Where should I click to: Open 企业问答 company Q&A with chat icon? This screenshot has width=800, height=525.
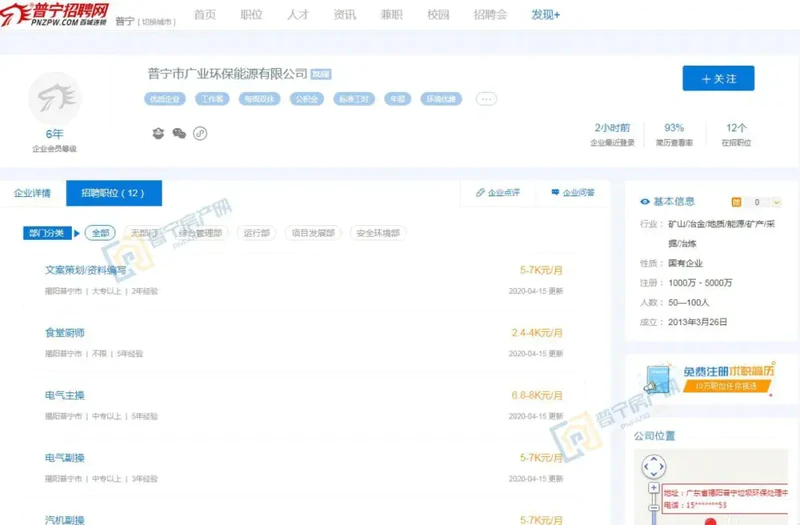(x=573, y=193)
